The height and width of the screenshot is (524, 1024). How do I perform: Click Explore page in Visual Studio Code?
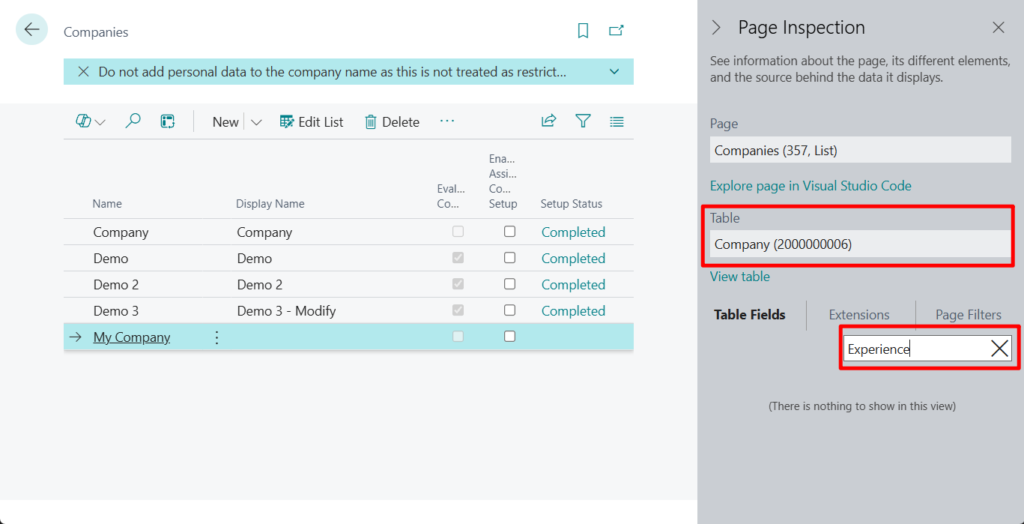[x=810, y=186]
